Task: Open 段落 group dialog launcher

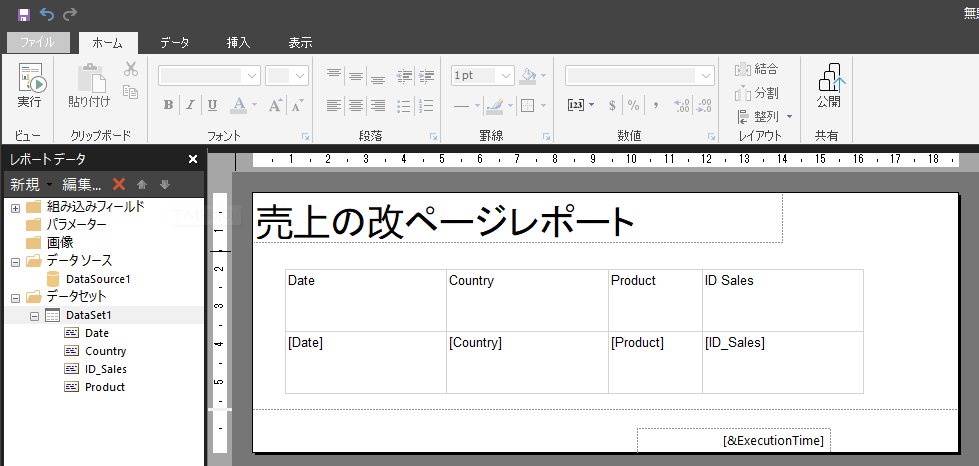Action: click(x=433, y=136)
